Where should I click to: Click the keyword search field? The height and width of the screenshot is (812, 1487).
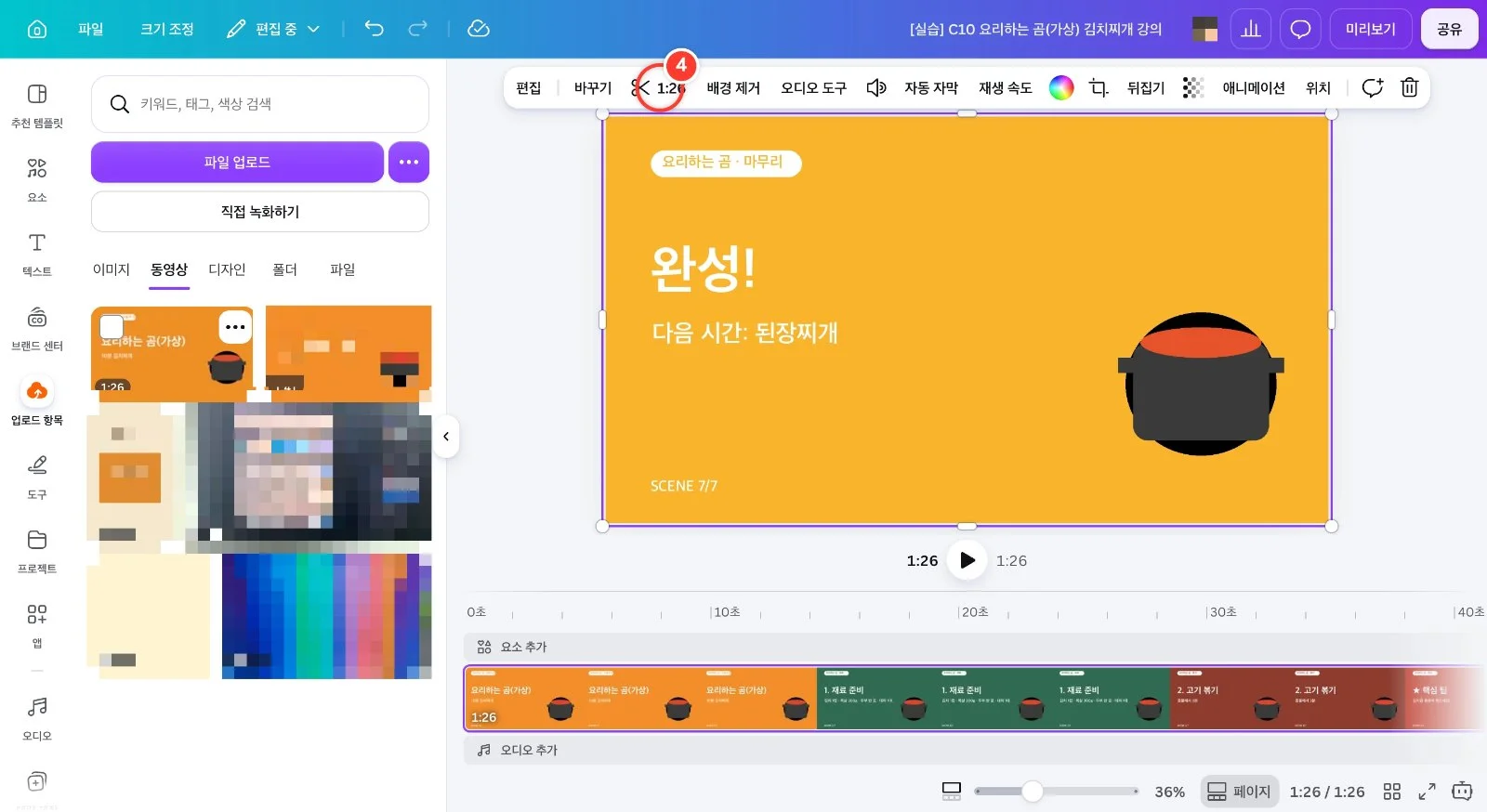(x=260, y=104)
